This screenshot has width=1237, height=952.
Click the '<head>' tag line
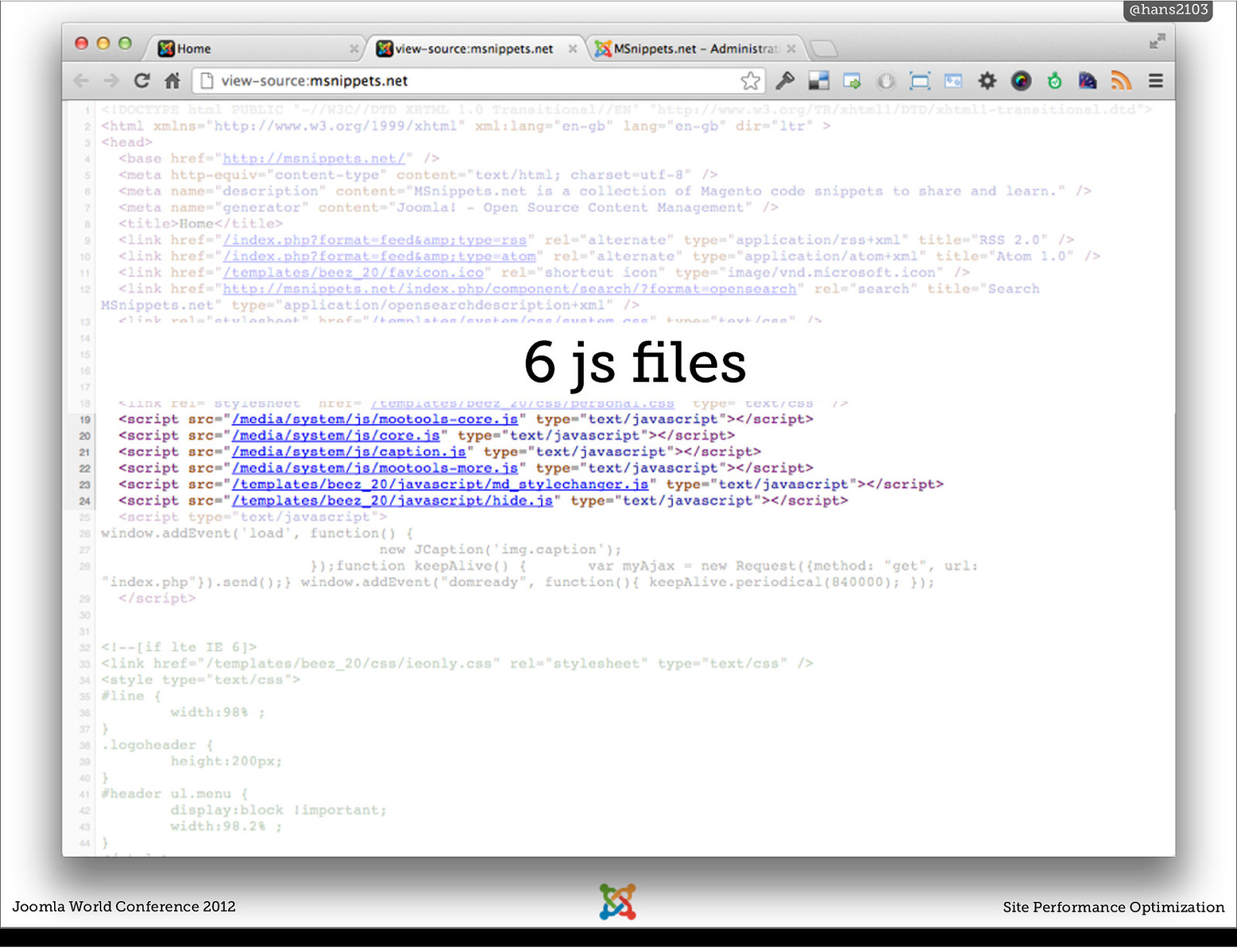pos(127,142)
